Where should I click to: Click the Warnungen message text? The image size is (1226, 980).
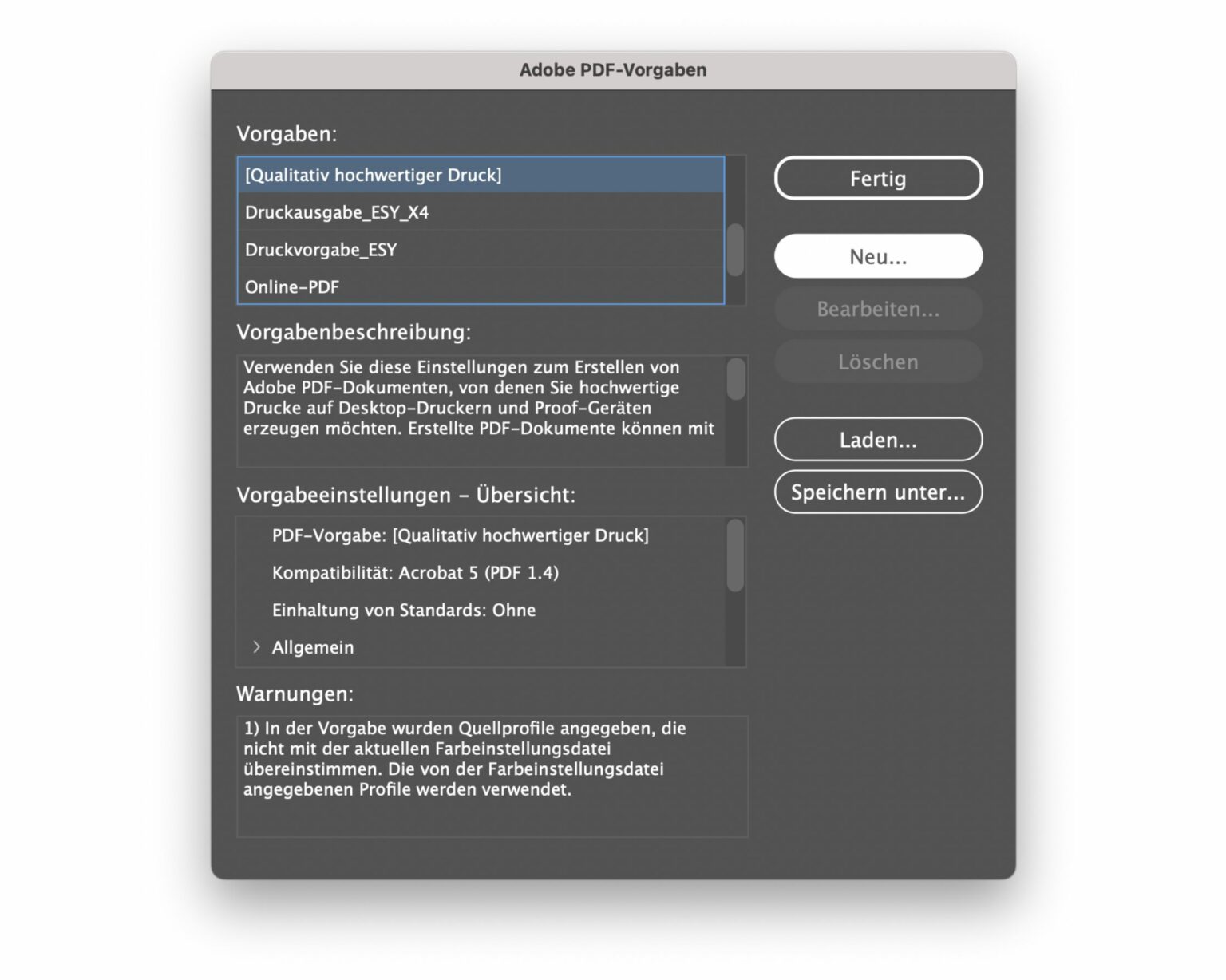pyautogui.click(x=465, y=759)
